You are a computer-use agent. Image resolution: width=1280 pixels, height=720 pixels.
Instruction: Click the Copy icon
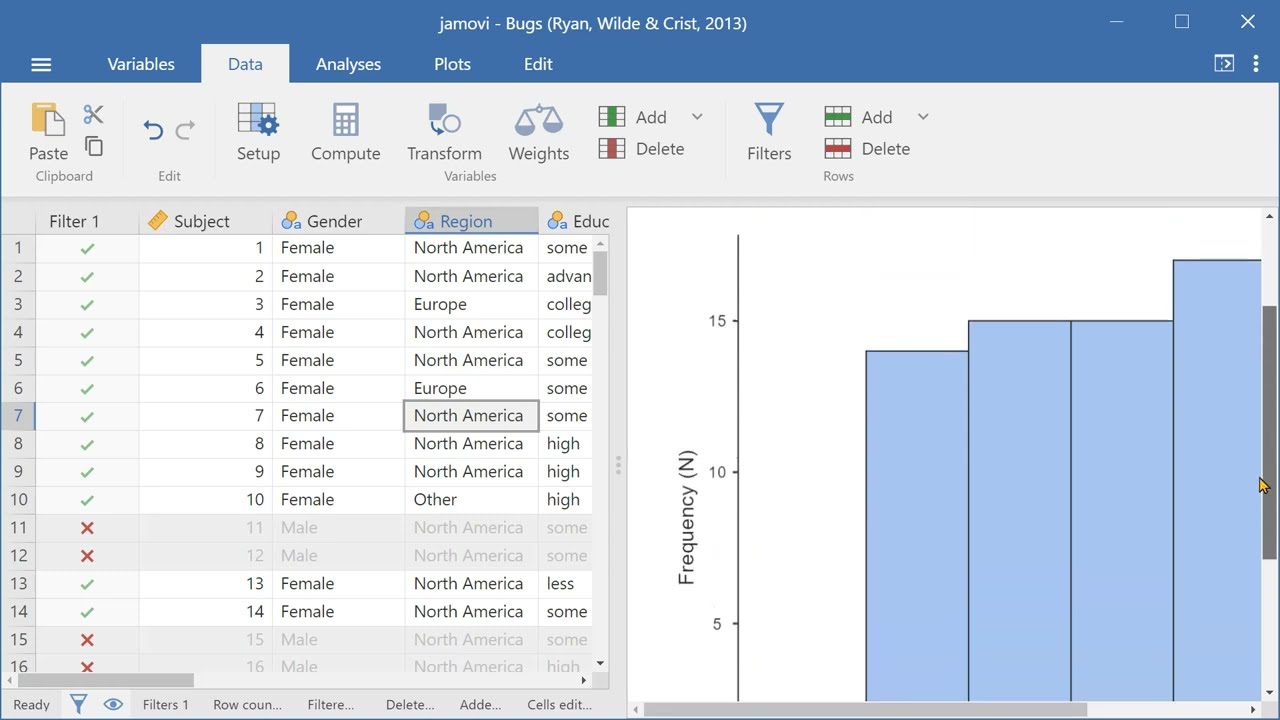(94, 147)
